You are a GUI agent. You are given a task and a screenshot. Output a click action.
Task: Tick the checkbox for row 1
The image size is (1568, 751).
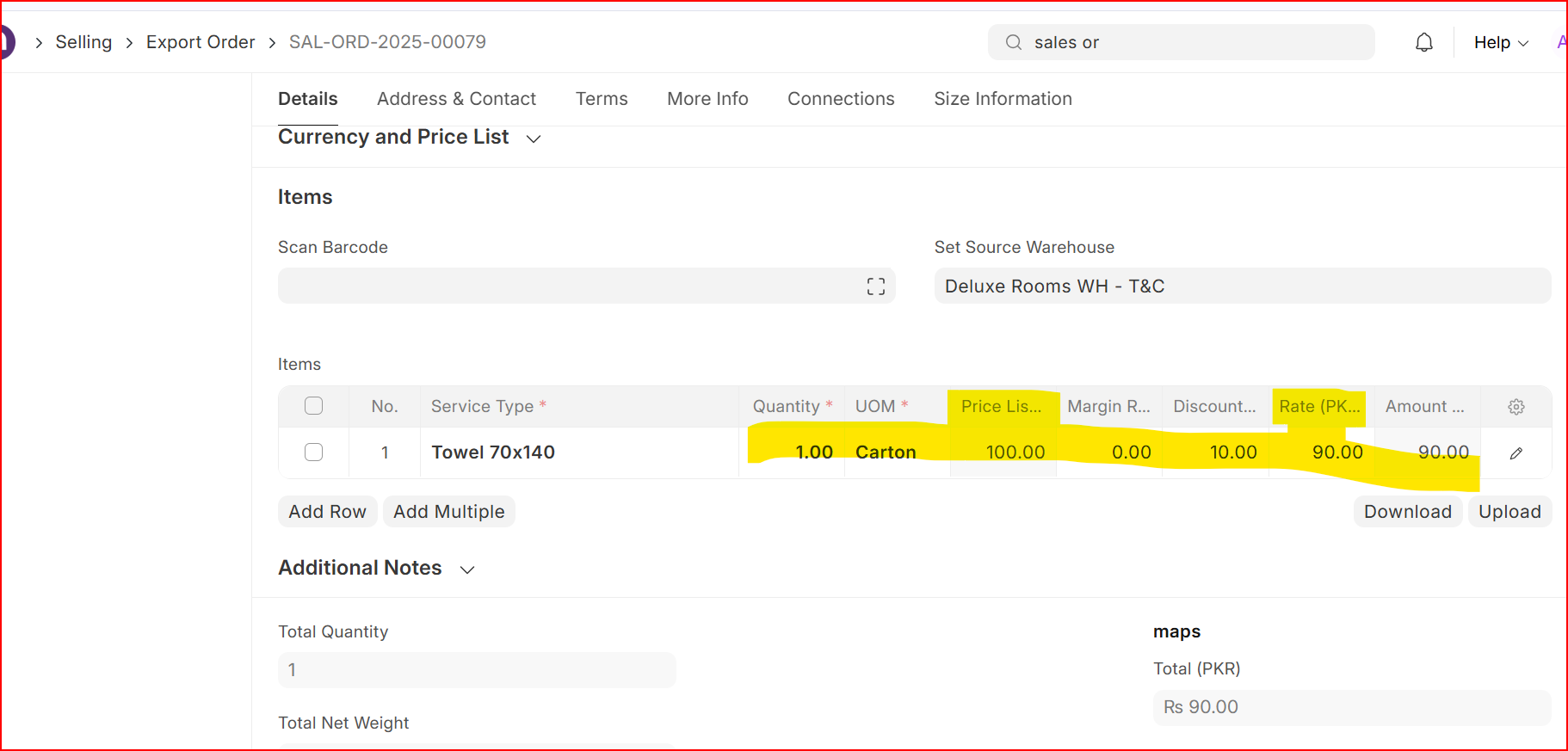click(x=313, y=452)
